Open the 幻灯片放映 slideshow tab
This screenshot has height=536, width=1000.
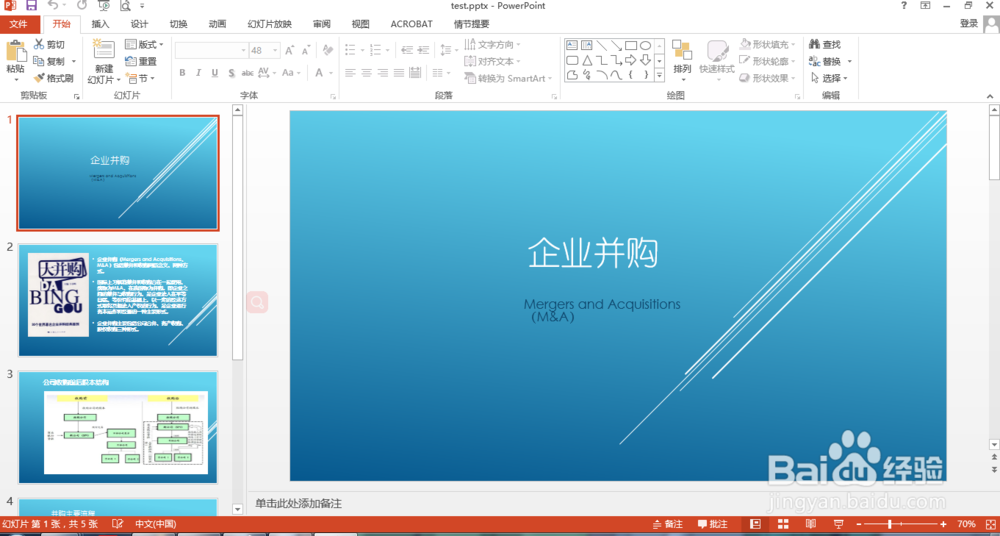click(270, 24)
